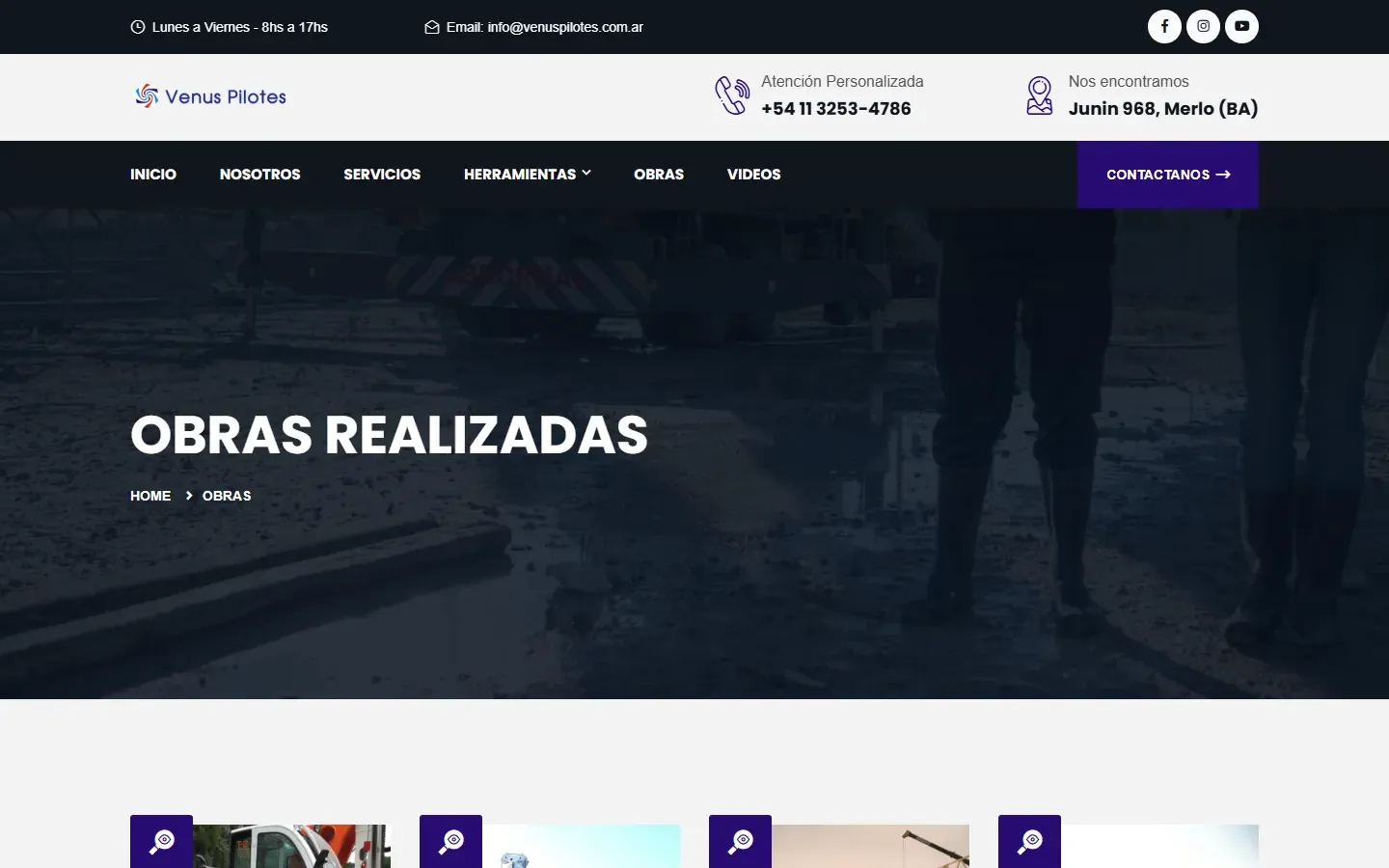Click the Lunes a Viernes hours text

coord(240,27)
